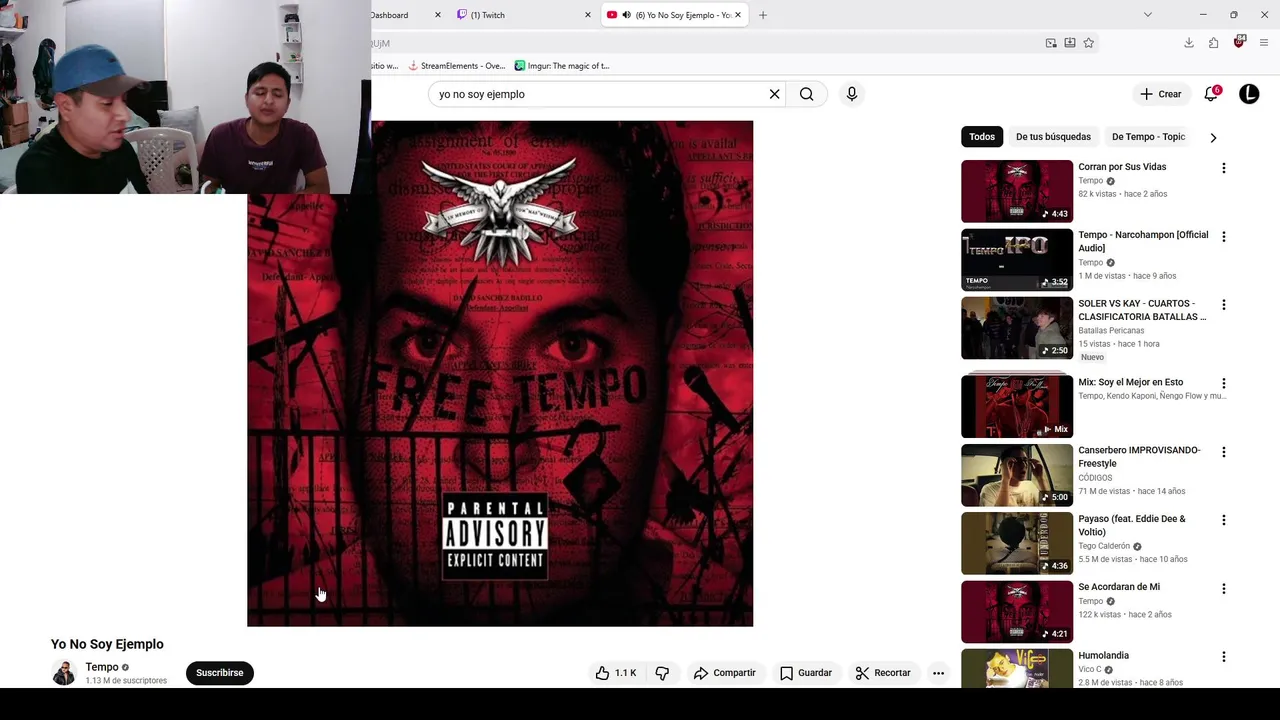Screen dimensions: 1280x720
Task: Open the SOLER VS KAY video thumbnail
Action: [1017, 328]
